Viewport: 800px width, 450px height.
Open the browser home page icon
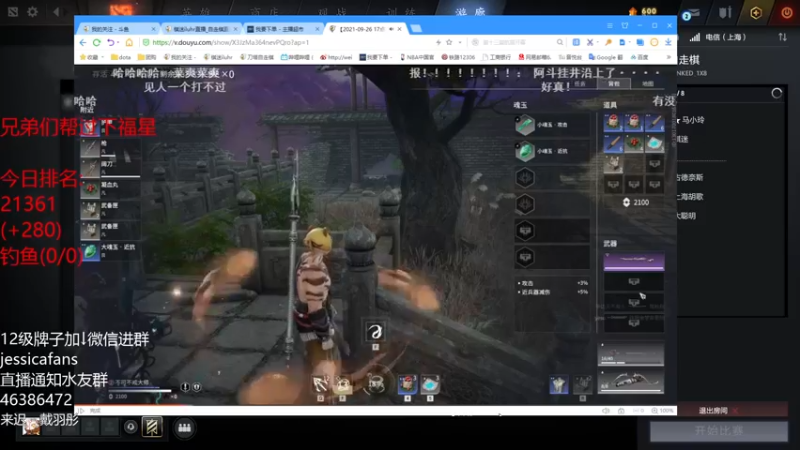[x=129, y=42]
